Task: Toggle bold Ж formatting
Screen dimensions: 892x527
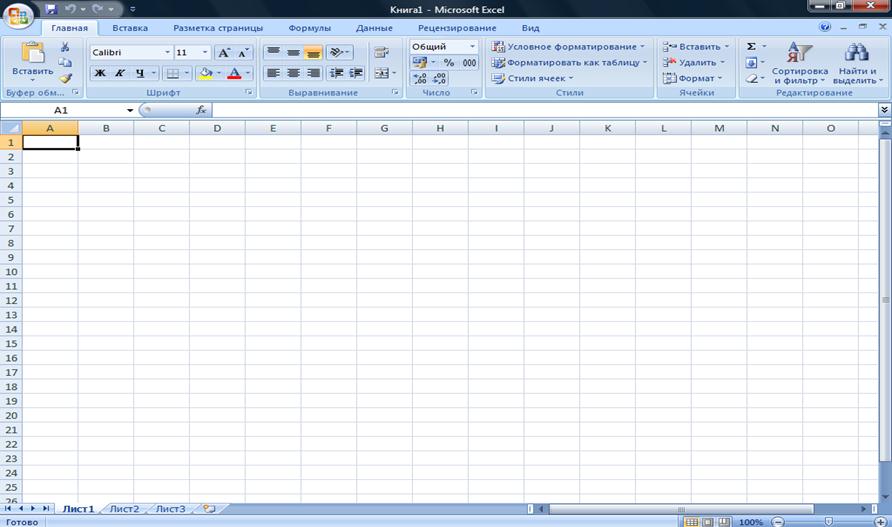Action: point(100,73)
